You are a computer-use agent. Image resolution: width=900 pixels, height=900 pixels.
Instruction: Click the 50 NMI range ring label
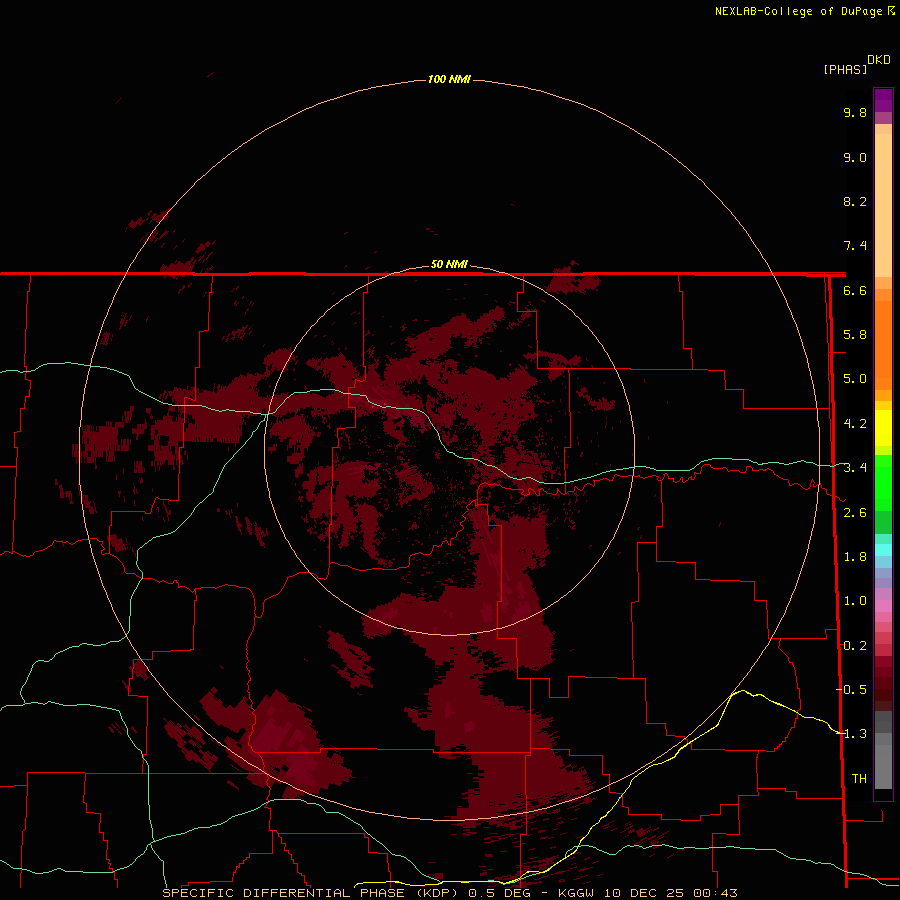(449, 264)
